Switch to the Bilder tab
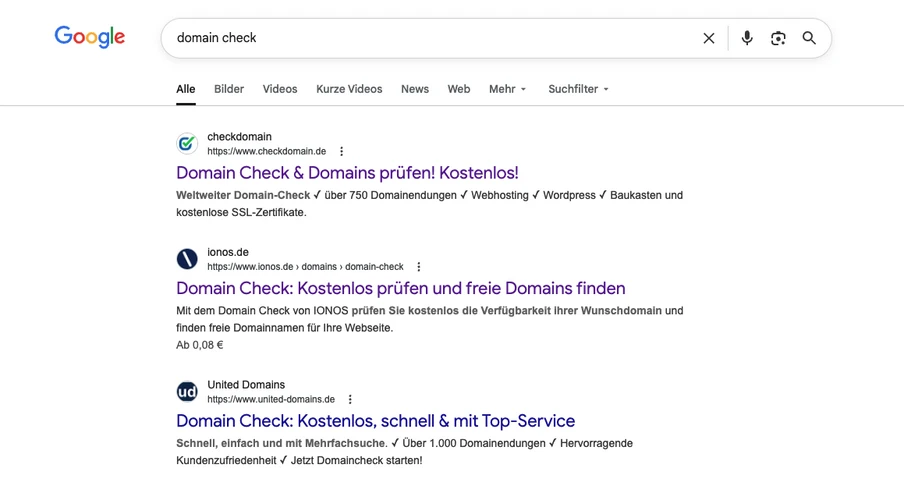Screen dimensions: 904x493 (229, 89)
